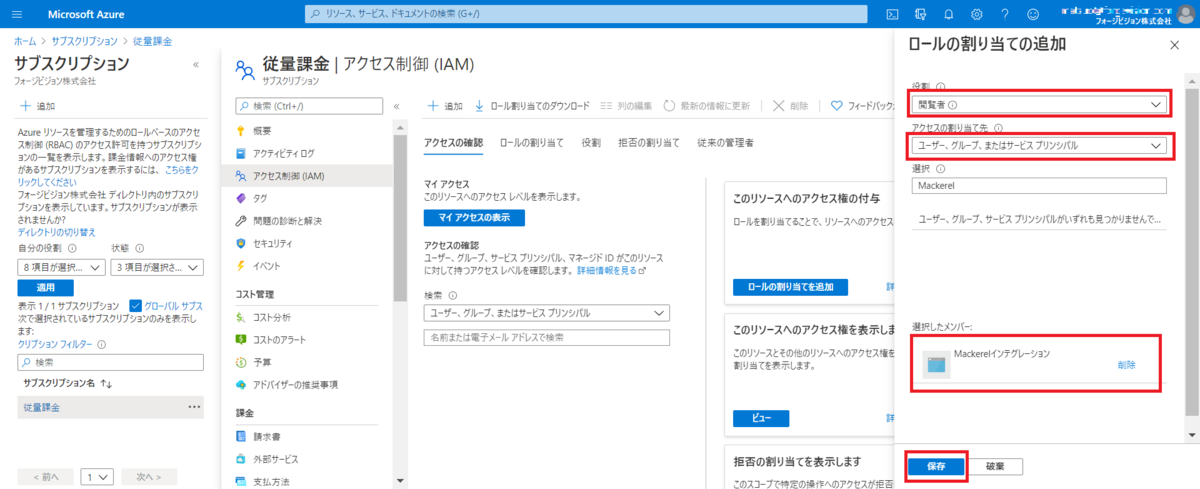Open 自分の役割 dropdown with 8 項目
The height and width of the screenshot is (489, 1200).
coord(61,267)
